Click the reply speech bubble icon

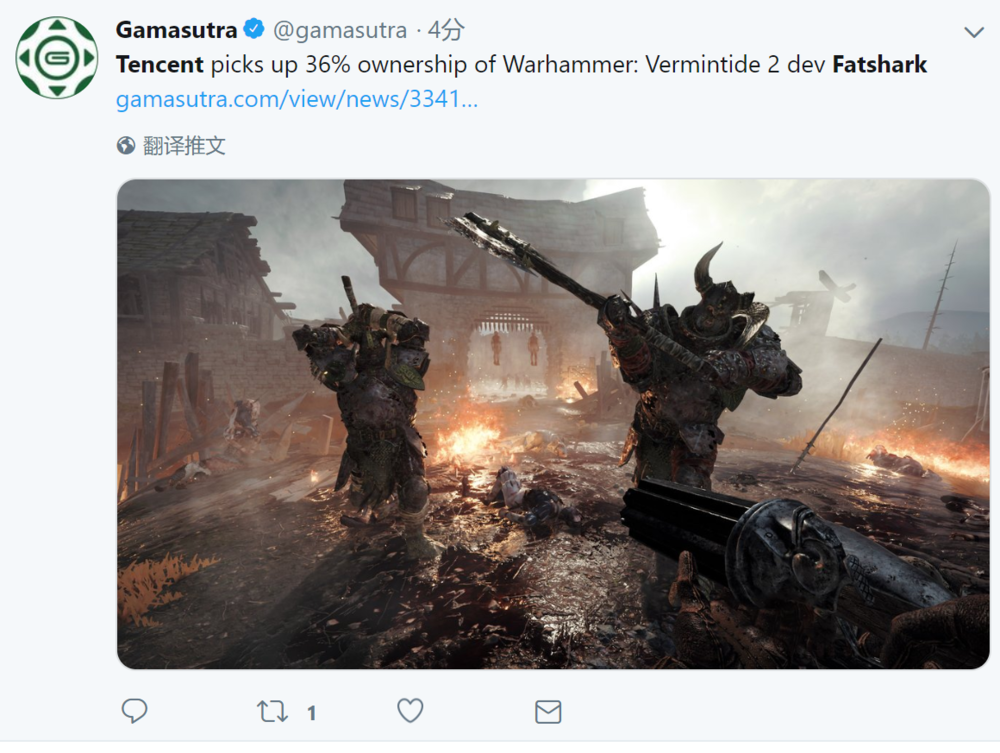(134, 710)
